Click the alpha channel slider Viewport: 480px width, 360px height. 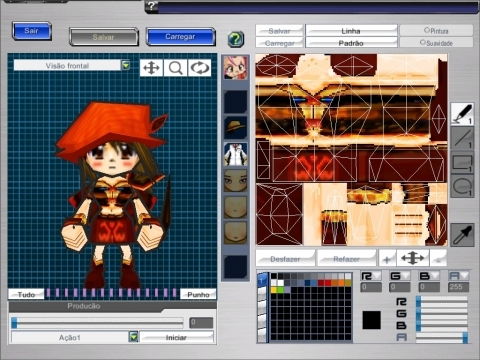tap(442, 337)
